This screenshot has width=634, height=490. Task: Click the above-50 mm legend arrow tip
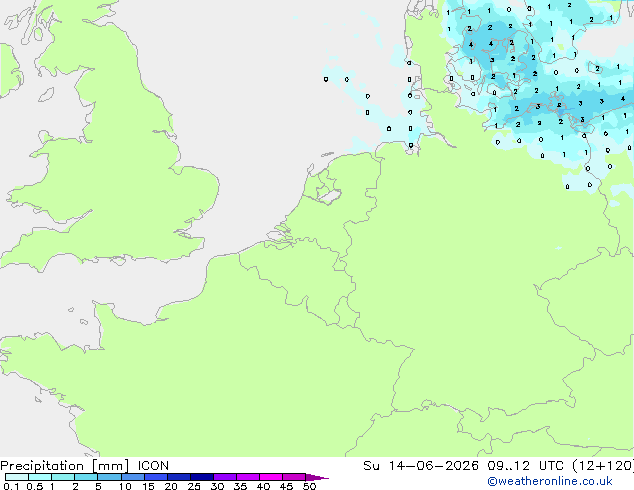[x=317, y=478]
